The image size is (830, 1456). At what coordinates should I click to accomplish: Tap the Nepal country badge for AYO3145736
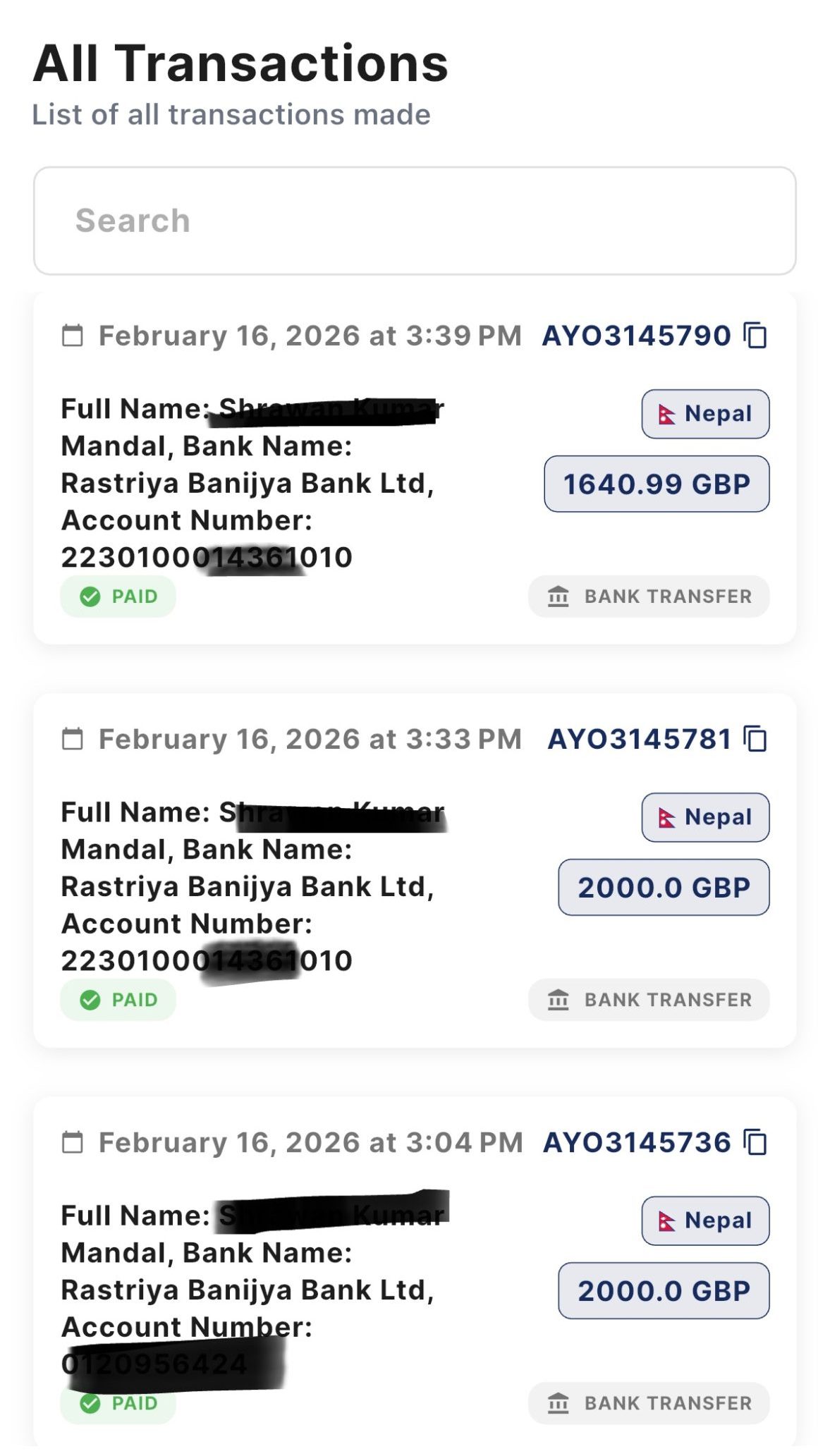705,1221
